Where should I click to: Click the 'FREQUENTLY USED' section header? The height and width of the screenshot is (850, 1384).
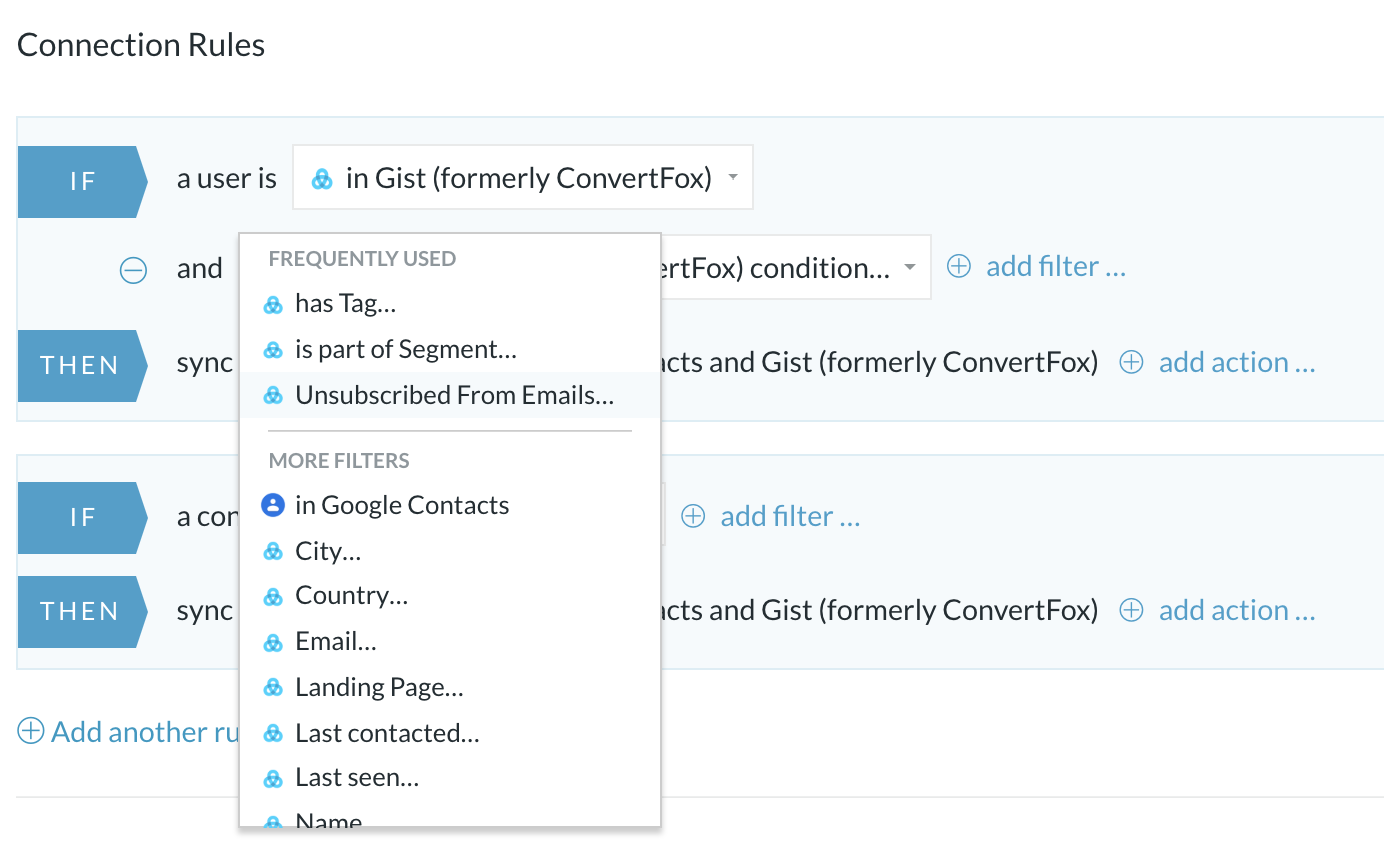(x=362, y=259)
